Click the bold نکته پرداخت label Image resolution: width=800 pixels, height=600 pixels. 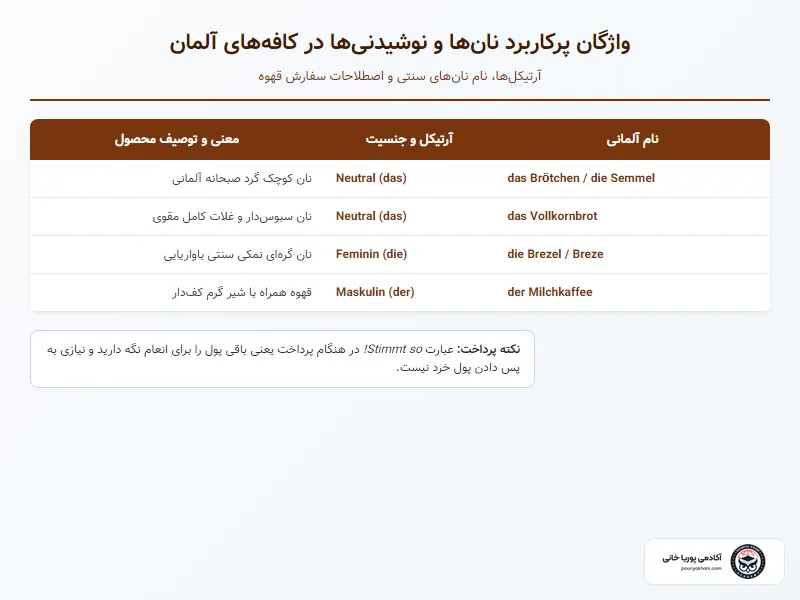[488, 349]
